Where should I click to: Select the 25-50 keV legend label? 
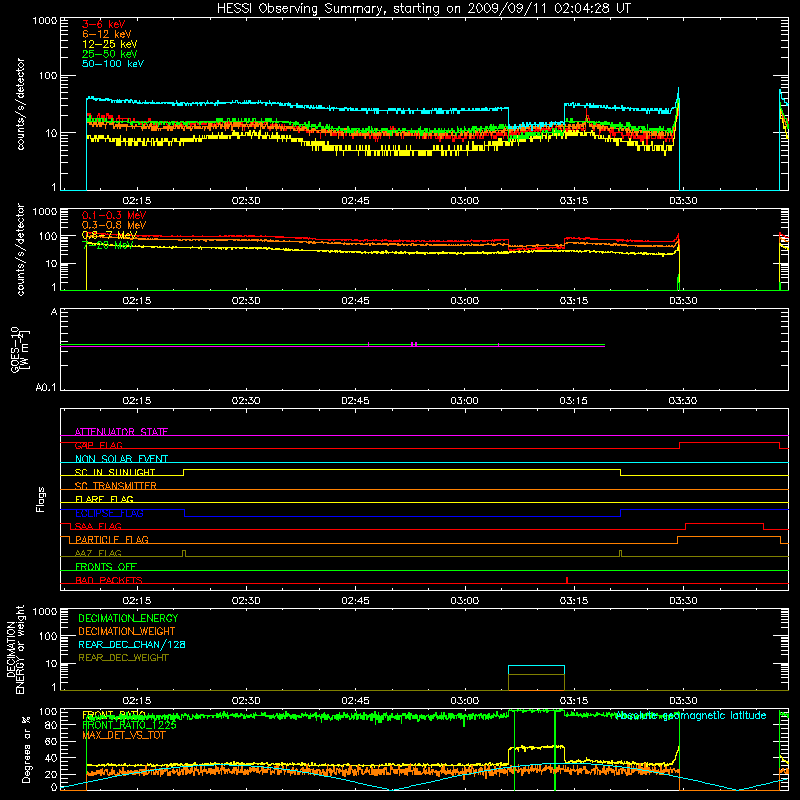(110, 54)
